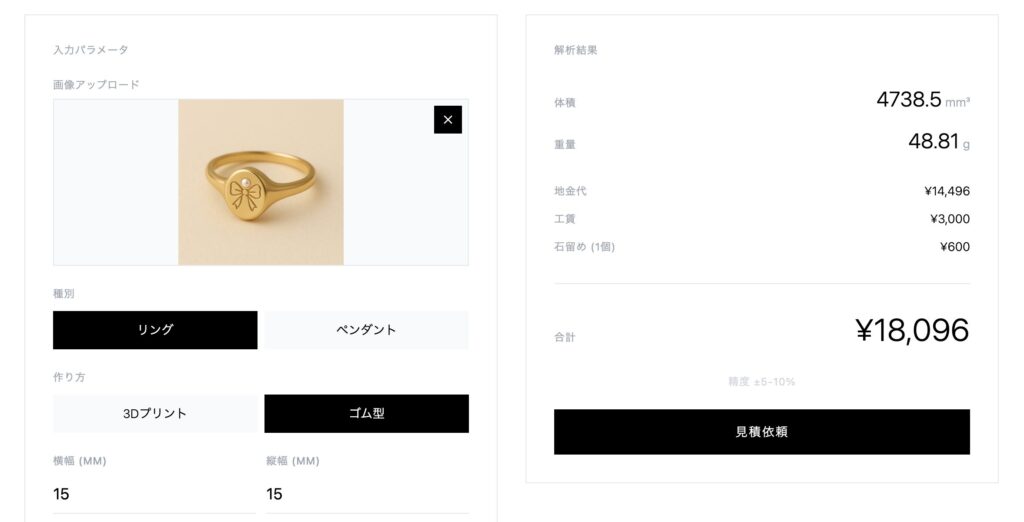
Task: Click the 画像アップロード label
Action: tap(96, 85)
